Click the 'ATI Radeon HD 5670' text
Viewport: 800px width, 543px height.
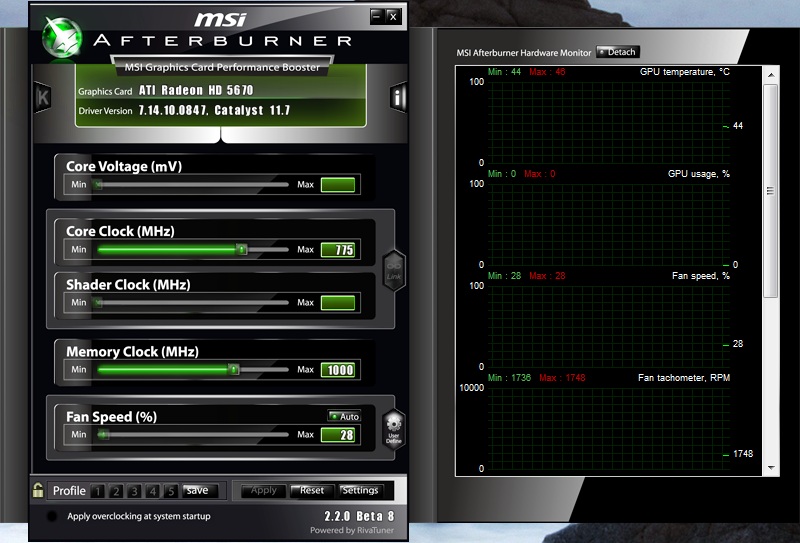tap(196, 91)
